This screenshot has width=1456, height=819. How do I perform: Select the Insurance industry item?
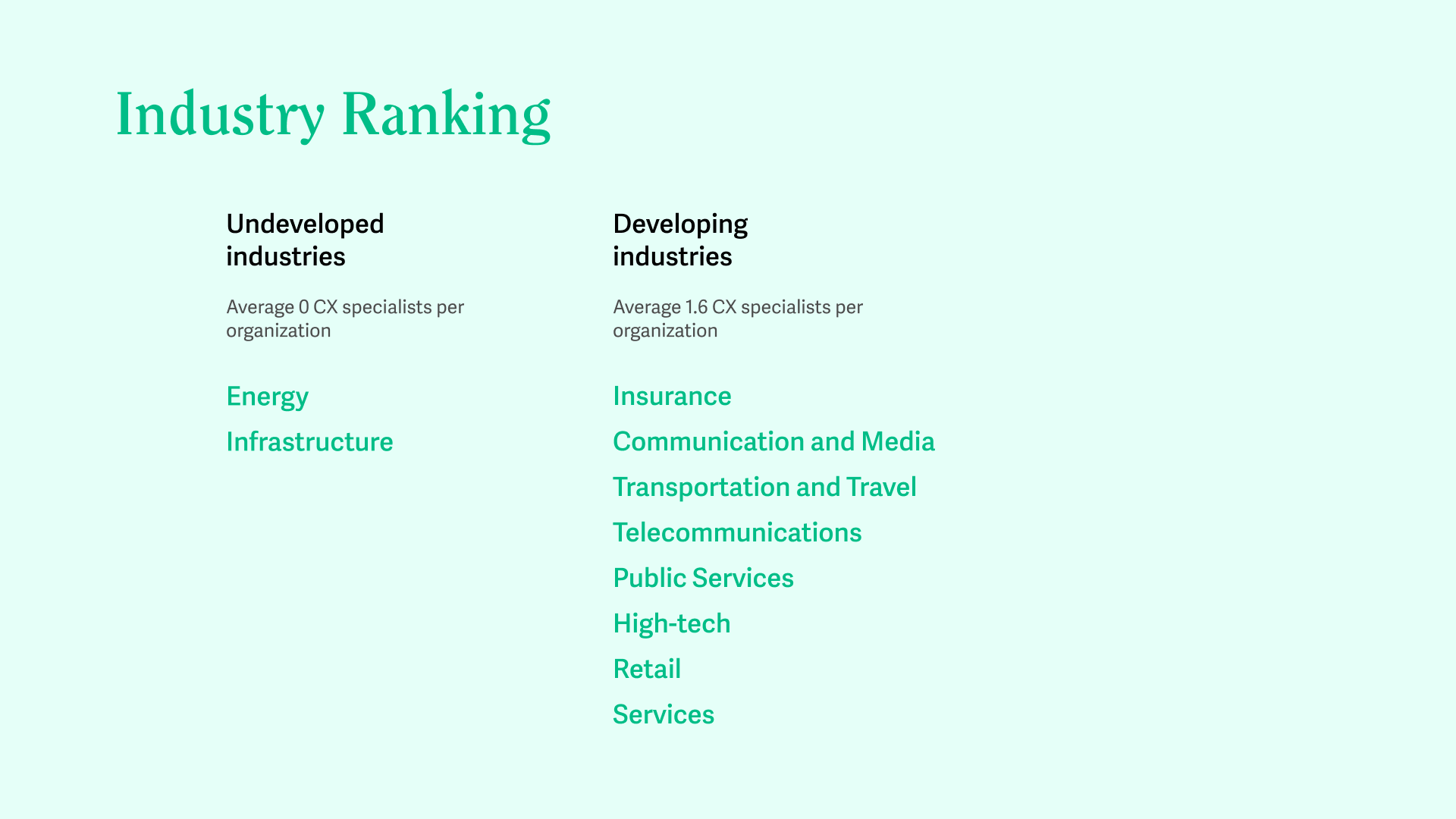click(672, 395)
